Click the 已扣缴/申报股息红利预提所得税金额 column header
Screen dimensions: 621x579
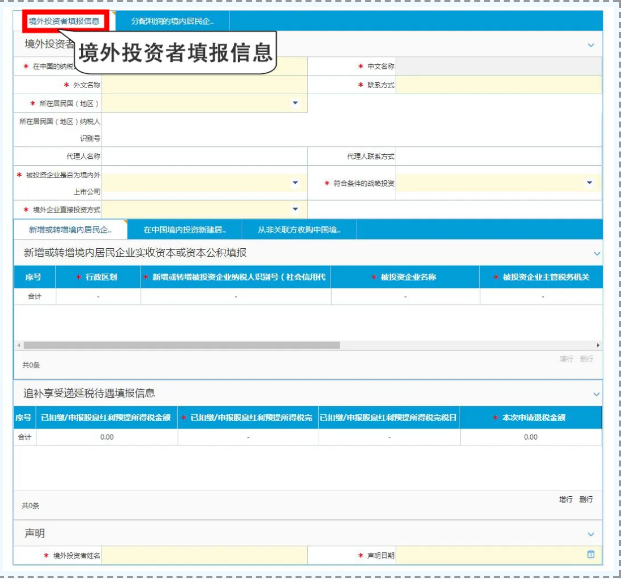point(106,418)
